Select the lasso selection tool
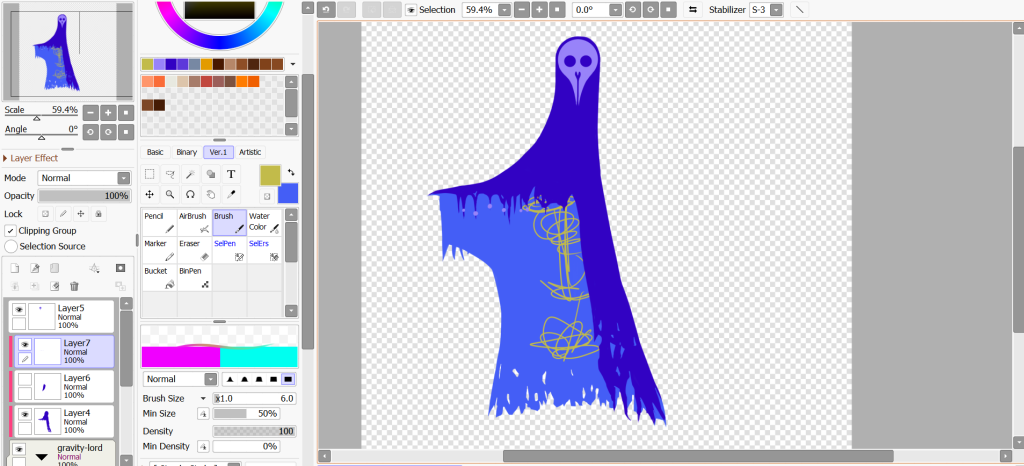This screenshot has width=1024, height=466. 170,174
